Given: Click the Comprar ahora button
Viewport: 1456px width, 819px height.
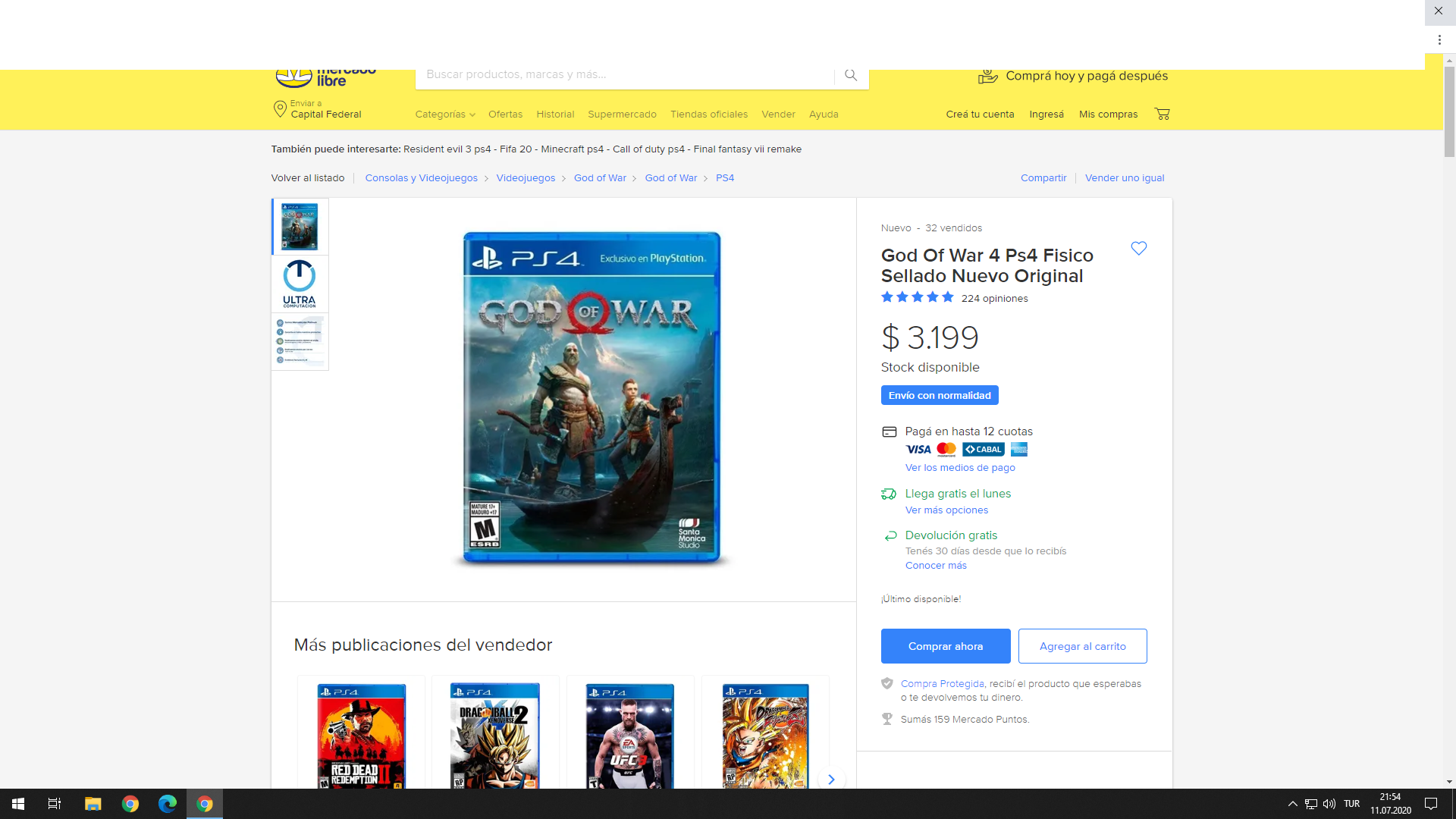Looking at the screenshot, I should 945,646.
